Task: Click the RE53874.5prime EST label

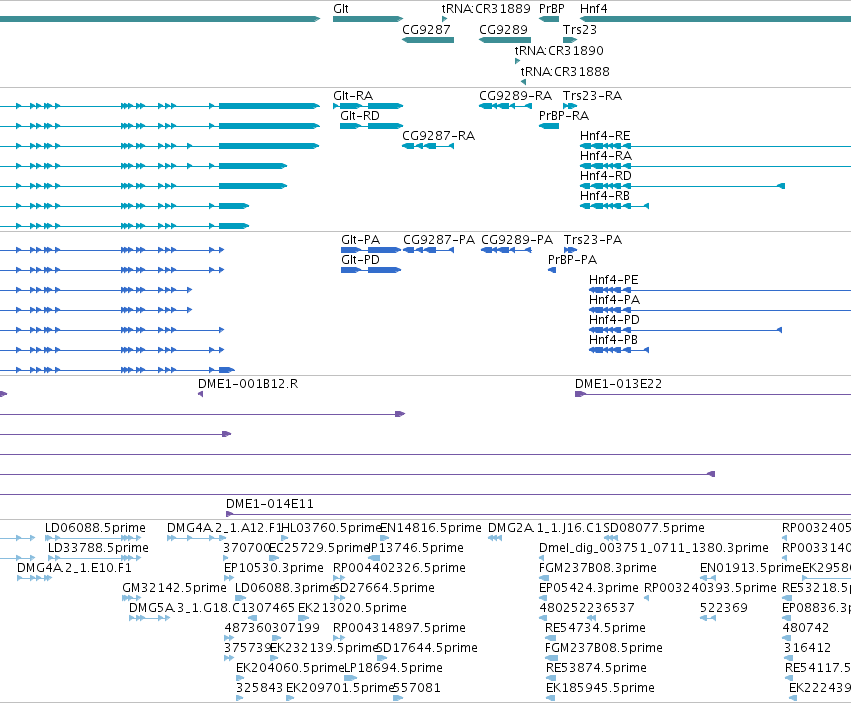Action: [596, 668]
